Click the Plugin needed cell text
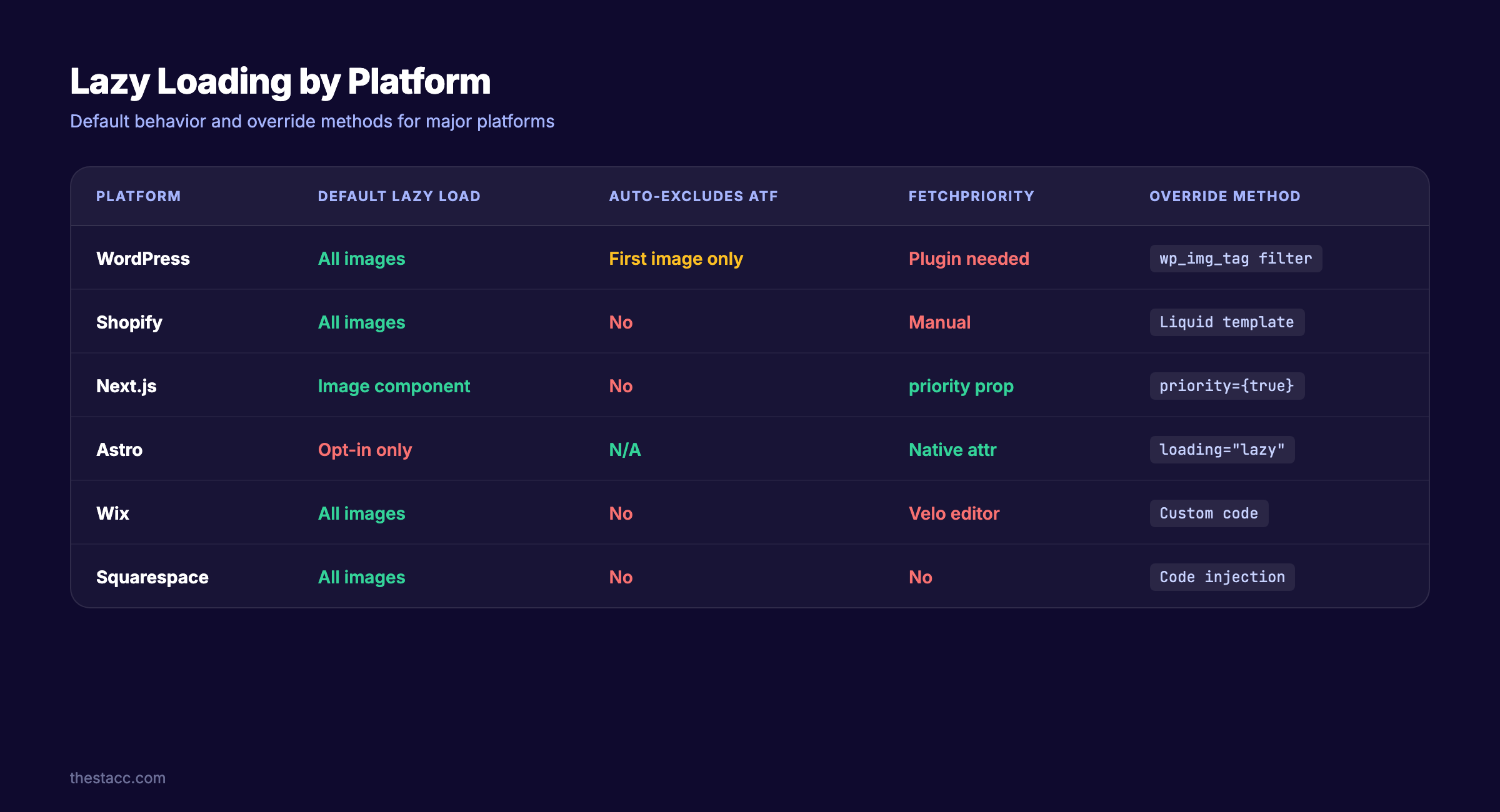Image resolution: width=1500 pixels, height=812 pixels. pyautogui.click(x=969, y=258)
